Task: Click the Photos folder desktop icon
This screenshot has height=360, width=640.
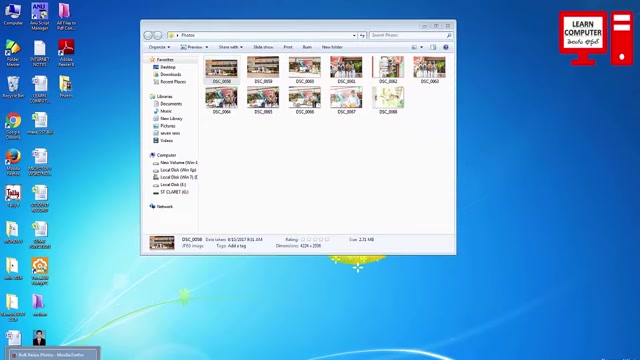Action: (x=66, y=87)
